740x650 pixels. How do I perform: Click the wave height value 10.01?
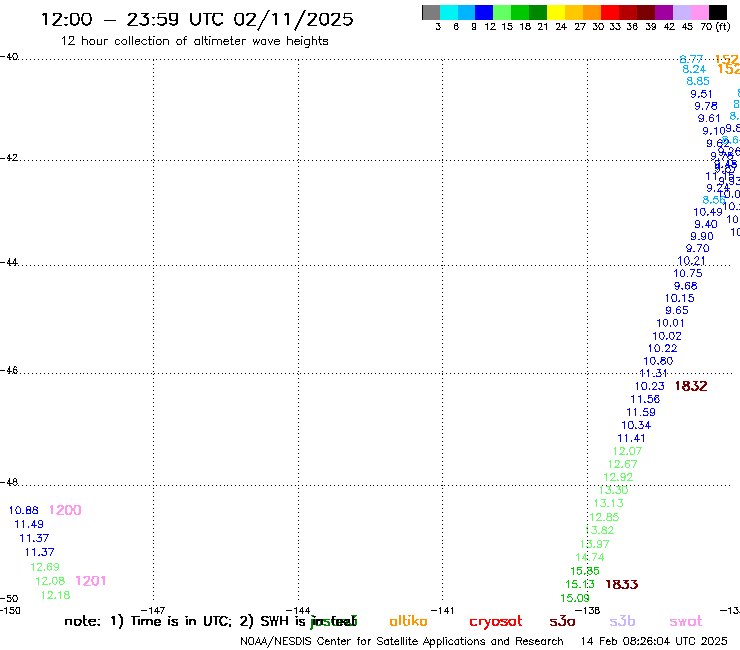point(671,323)
